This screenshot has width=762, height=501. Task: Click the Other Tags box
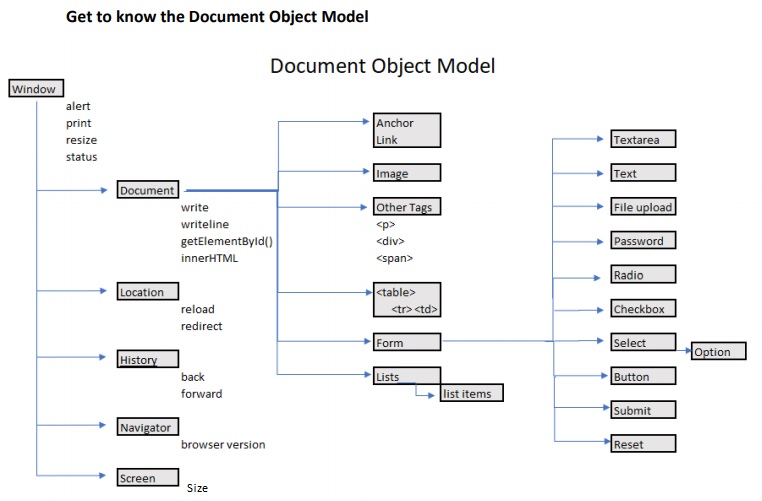point(406,207)
